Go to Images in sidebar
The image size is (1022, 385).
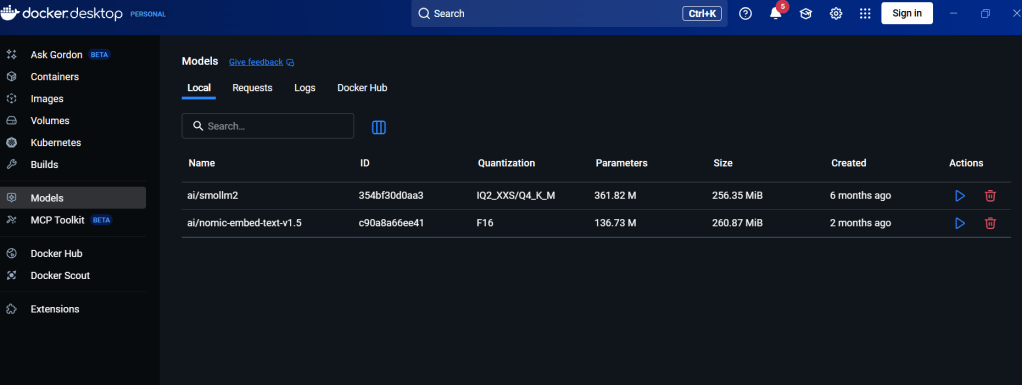47,99
